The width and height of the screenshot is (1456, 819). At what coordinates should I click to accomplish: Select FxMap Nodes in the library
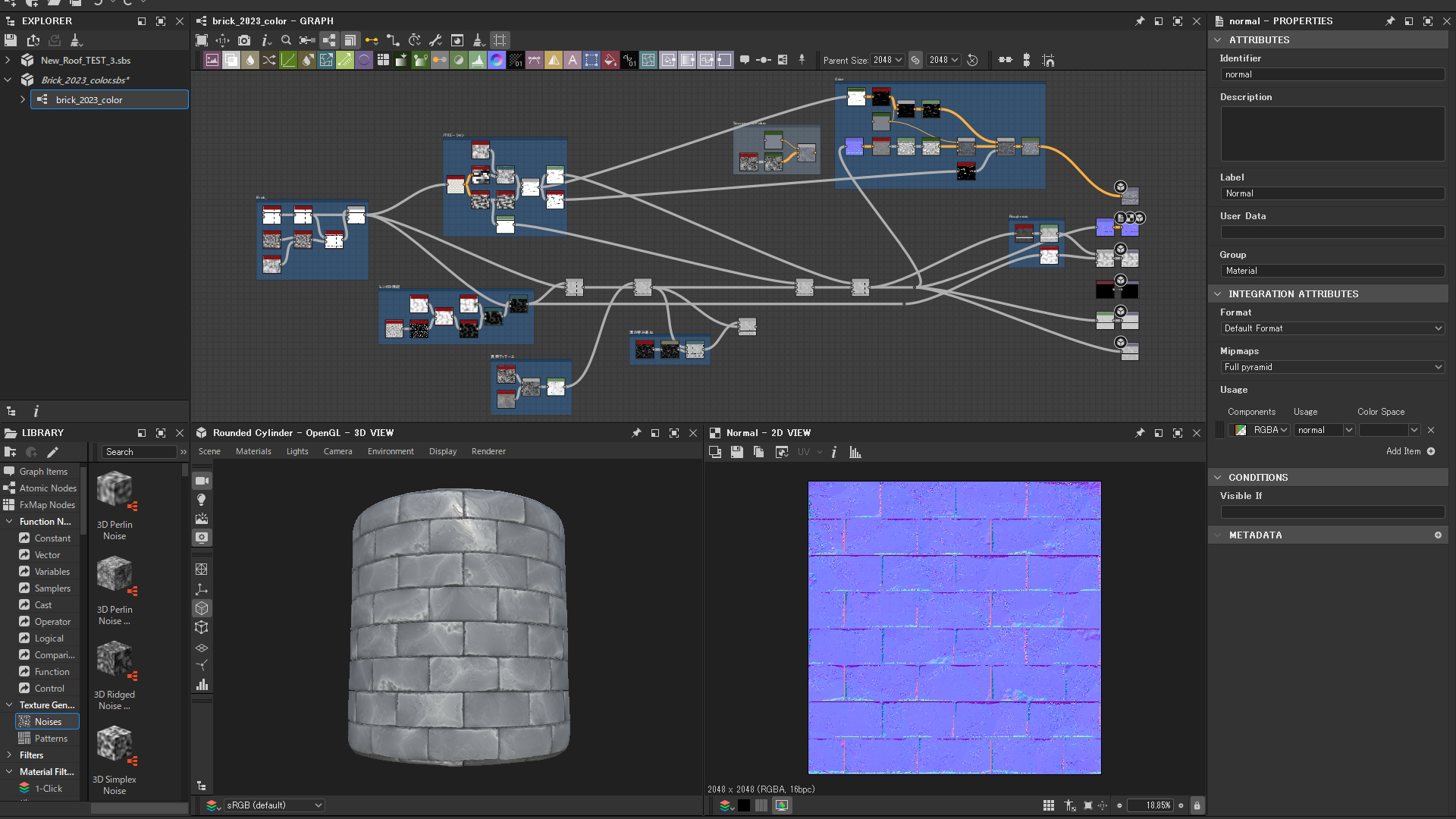pyautogui.click(x=47, y=505)
